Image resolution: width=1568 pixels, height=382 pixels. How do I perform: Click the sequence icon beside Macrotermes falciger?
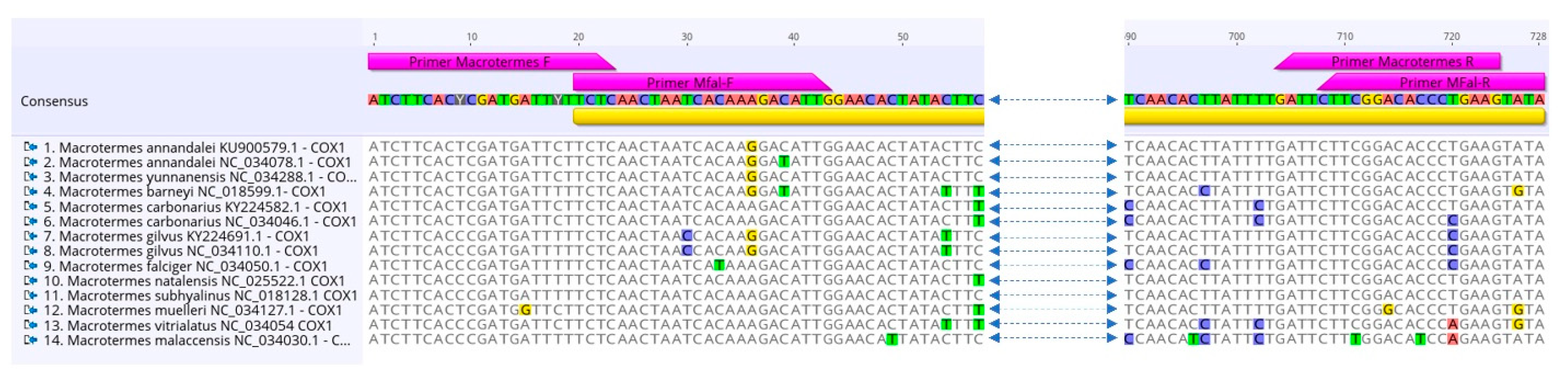point(30,266)
